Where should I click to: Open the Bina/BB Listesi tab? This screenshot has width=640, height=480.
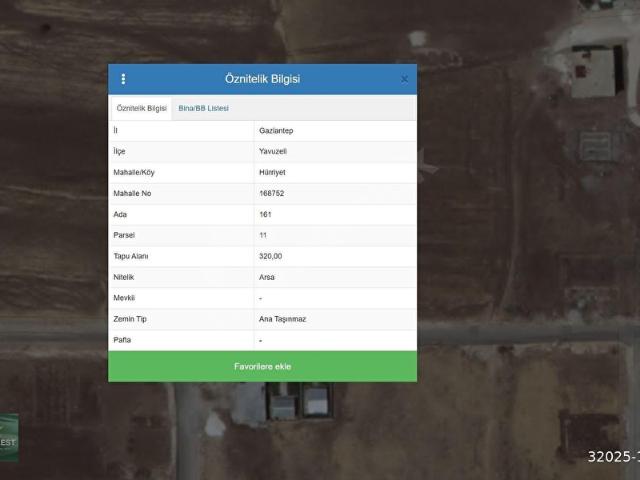(203, 108)
